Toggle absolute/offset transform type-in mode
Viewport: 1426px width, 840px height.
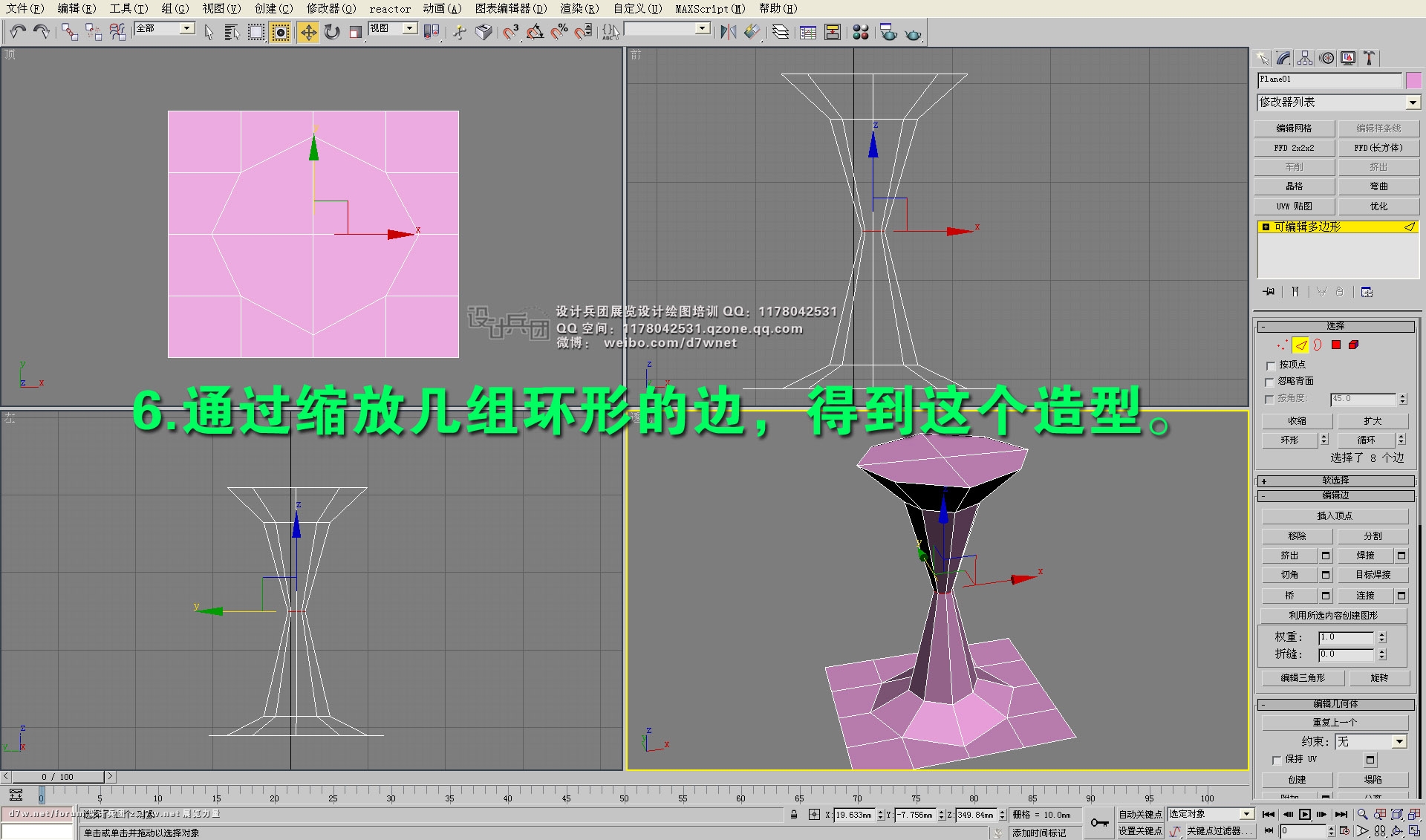(814, 815)
